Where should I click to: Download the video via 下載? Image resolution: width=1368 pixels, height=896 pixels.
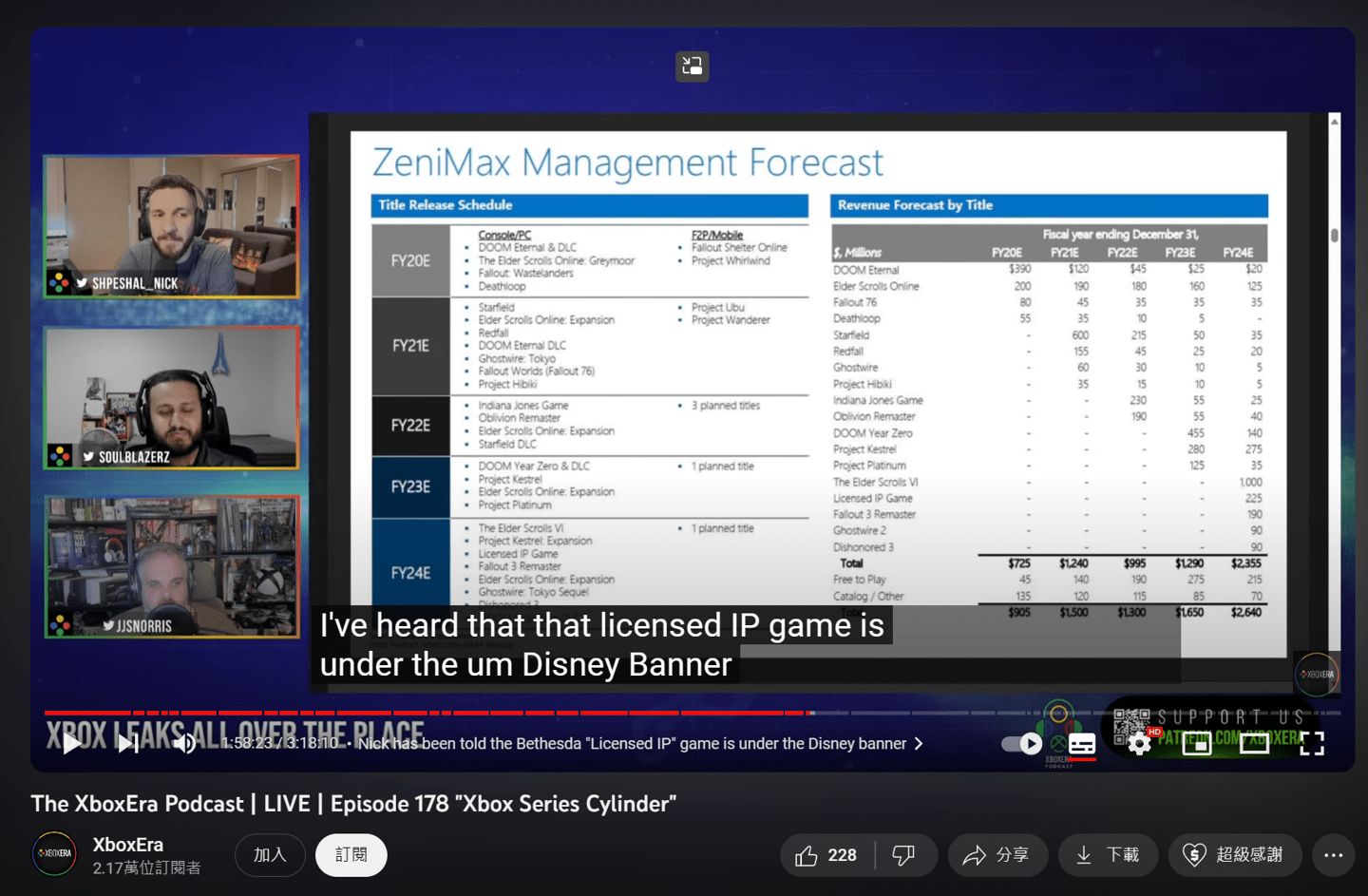tap(1108, 855)
